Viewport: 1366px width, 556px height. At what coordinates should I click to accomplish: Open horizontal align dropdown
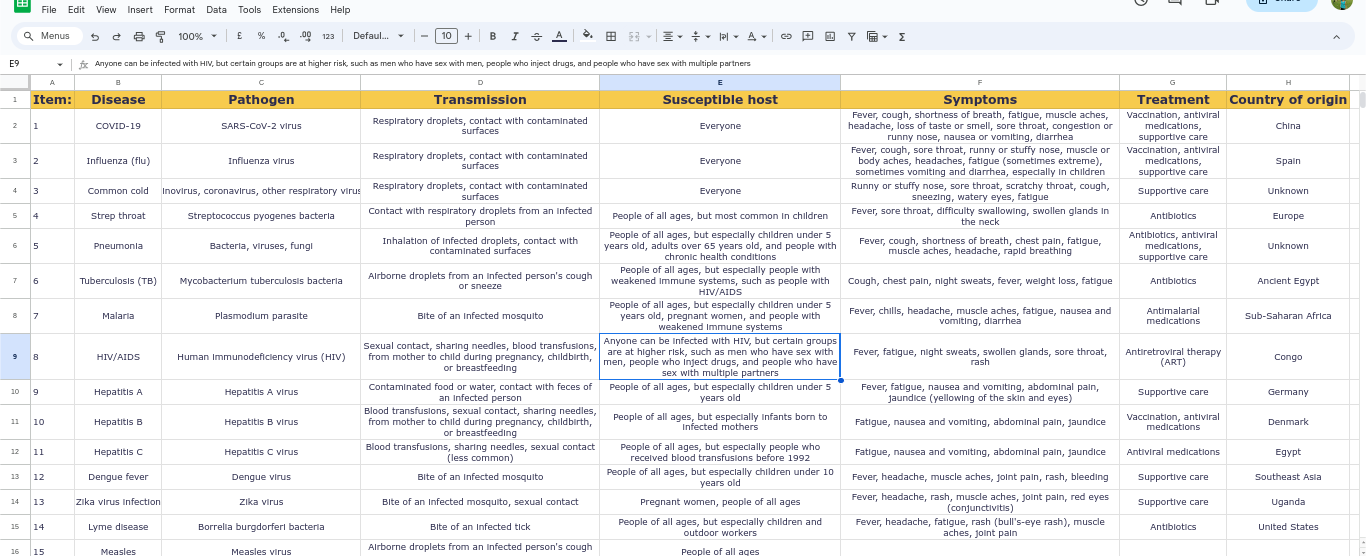pyautogui.click(x=673, y=36)
